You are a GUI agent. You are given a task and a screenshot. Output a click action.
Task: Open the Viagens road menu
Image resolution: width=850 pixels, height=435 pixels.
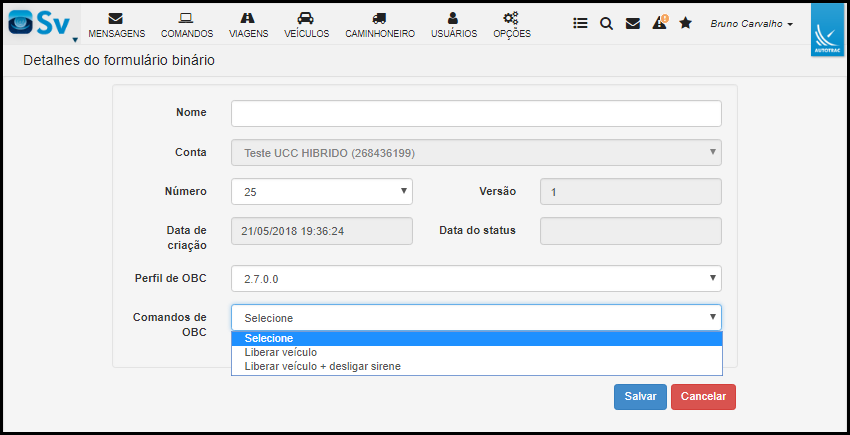pos(248,24)
